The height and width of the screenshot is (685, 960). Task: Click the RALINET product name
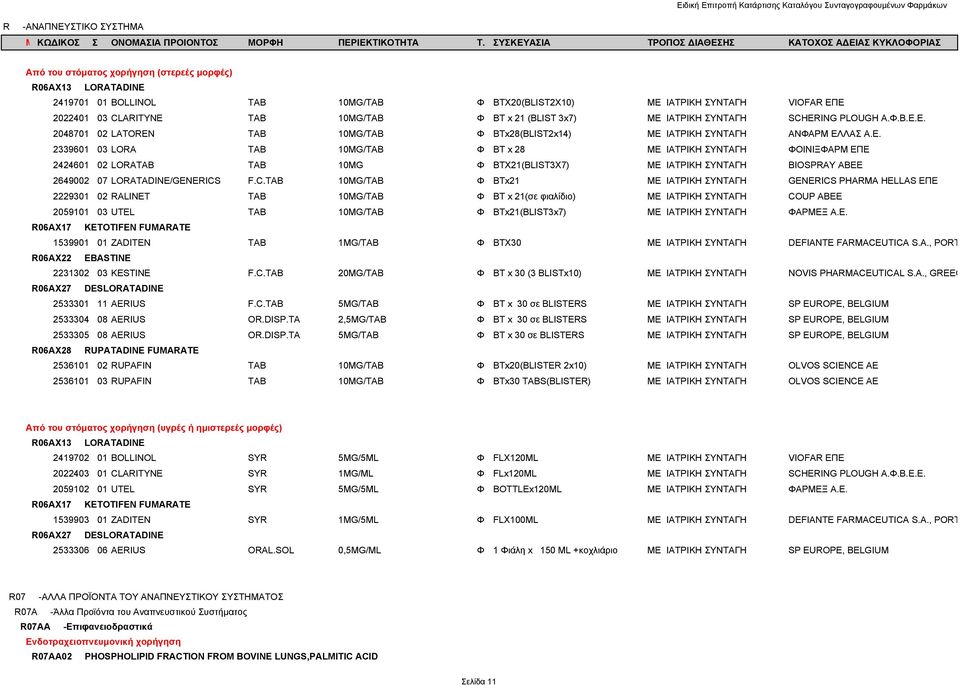tap(130, 197)
